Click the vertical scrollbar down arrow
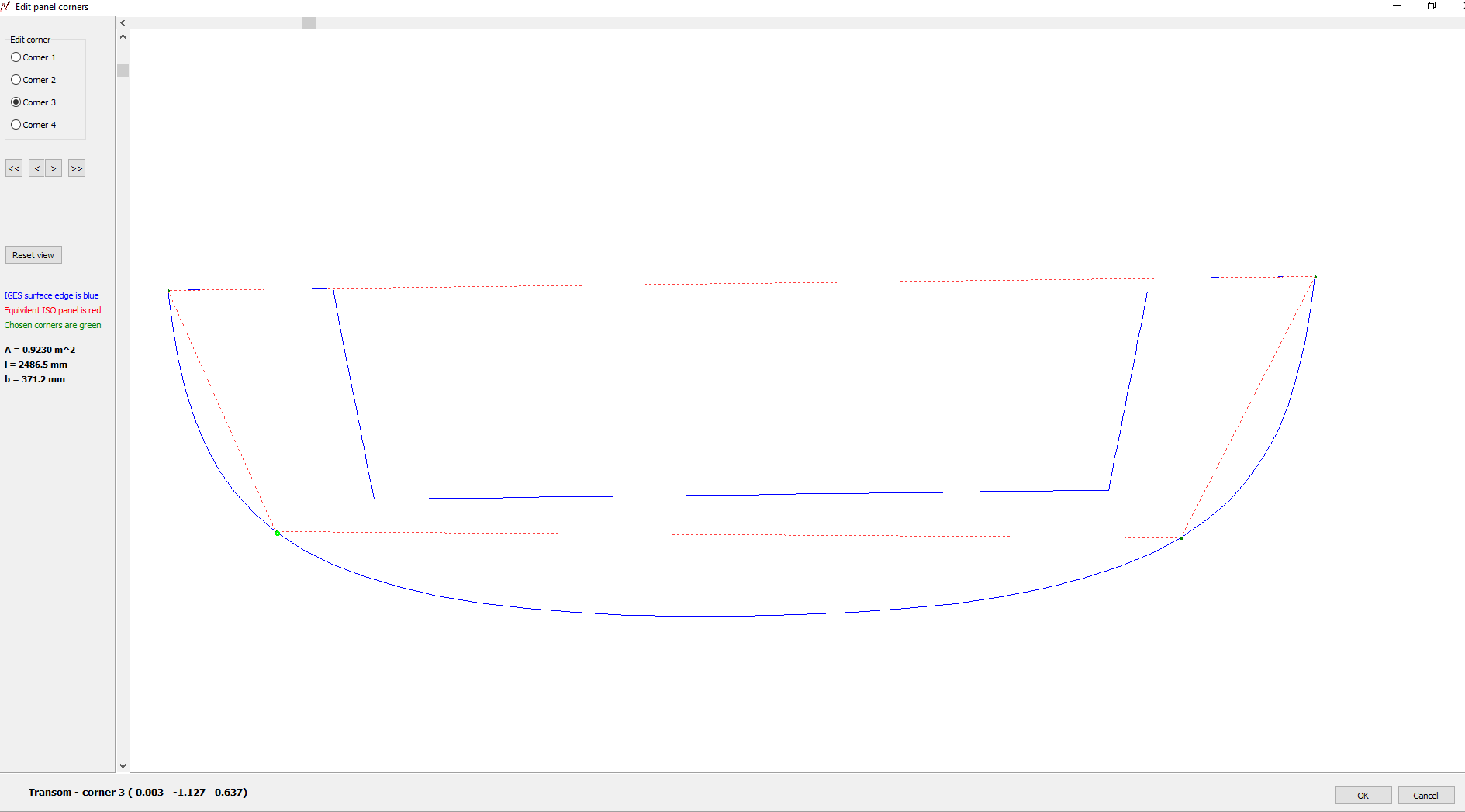This screenshot has width=1465, height=812. [x=123, y=765]
